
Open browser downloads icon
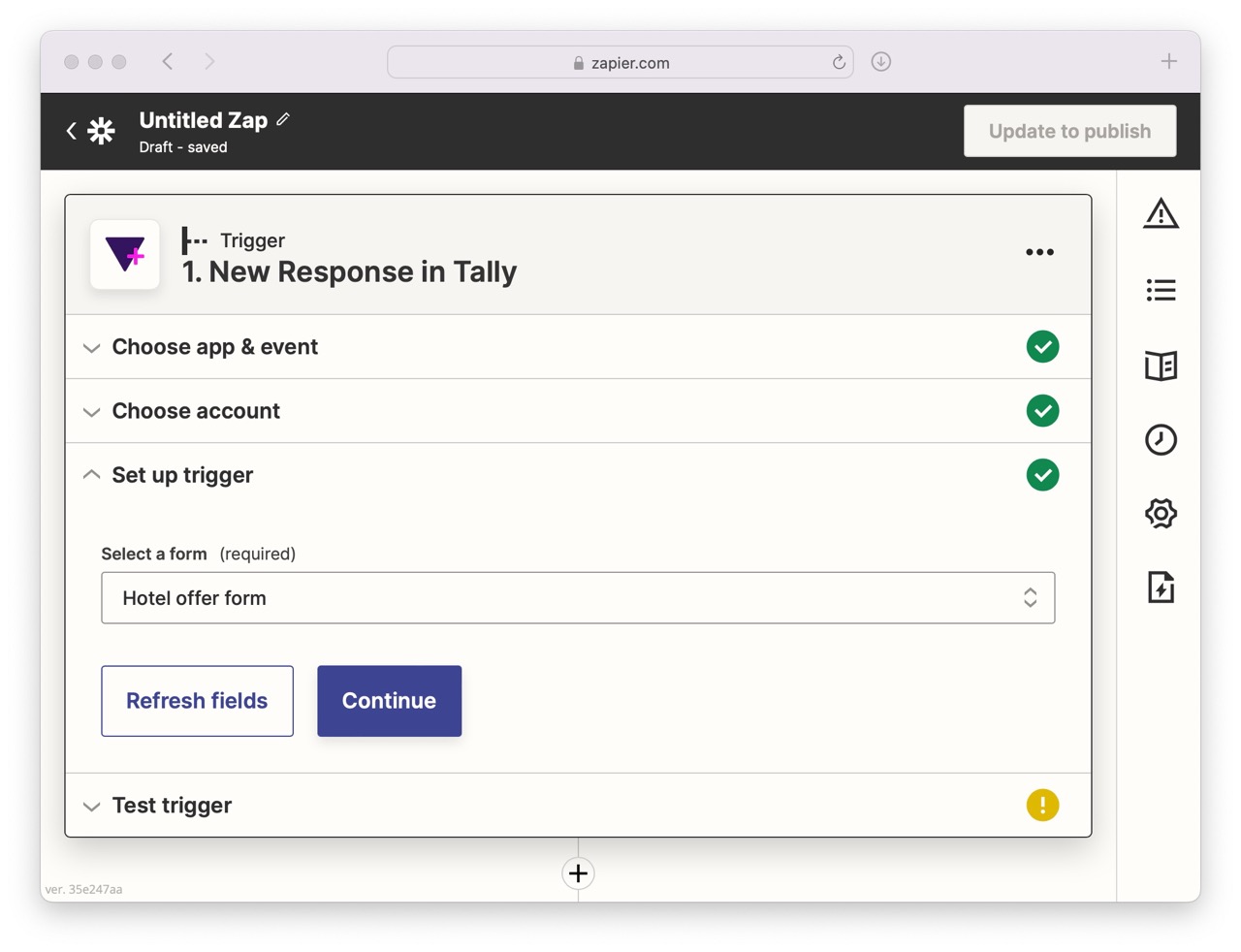click(x=881, y=62)
